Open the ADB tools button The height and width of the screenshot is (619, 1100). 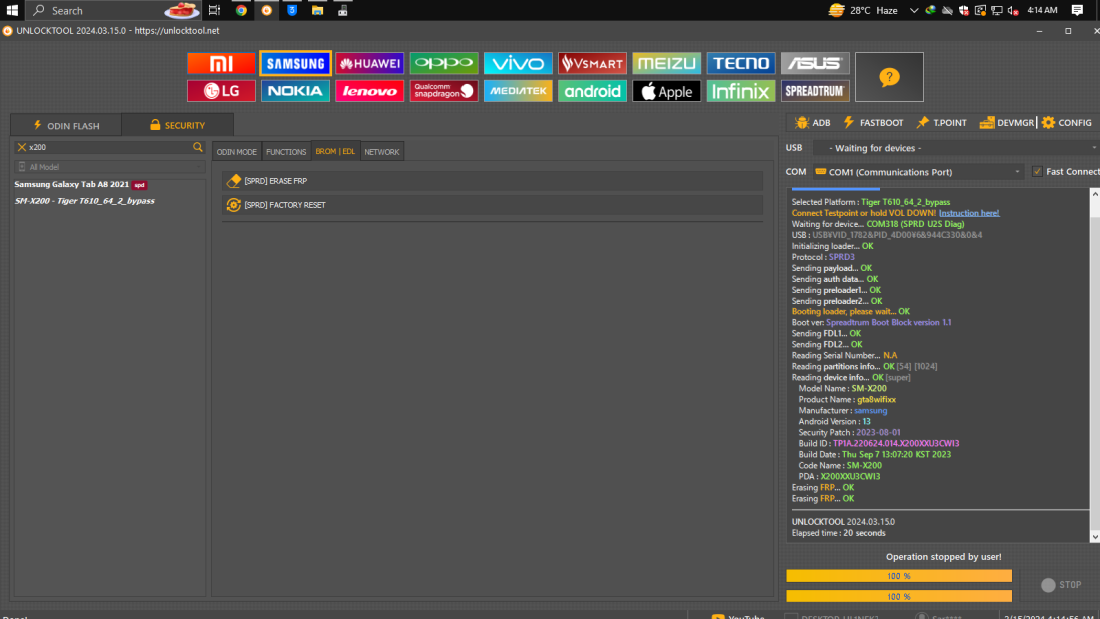812,123
